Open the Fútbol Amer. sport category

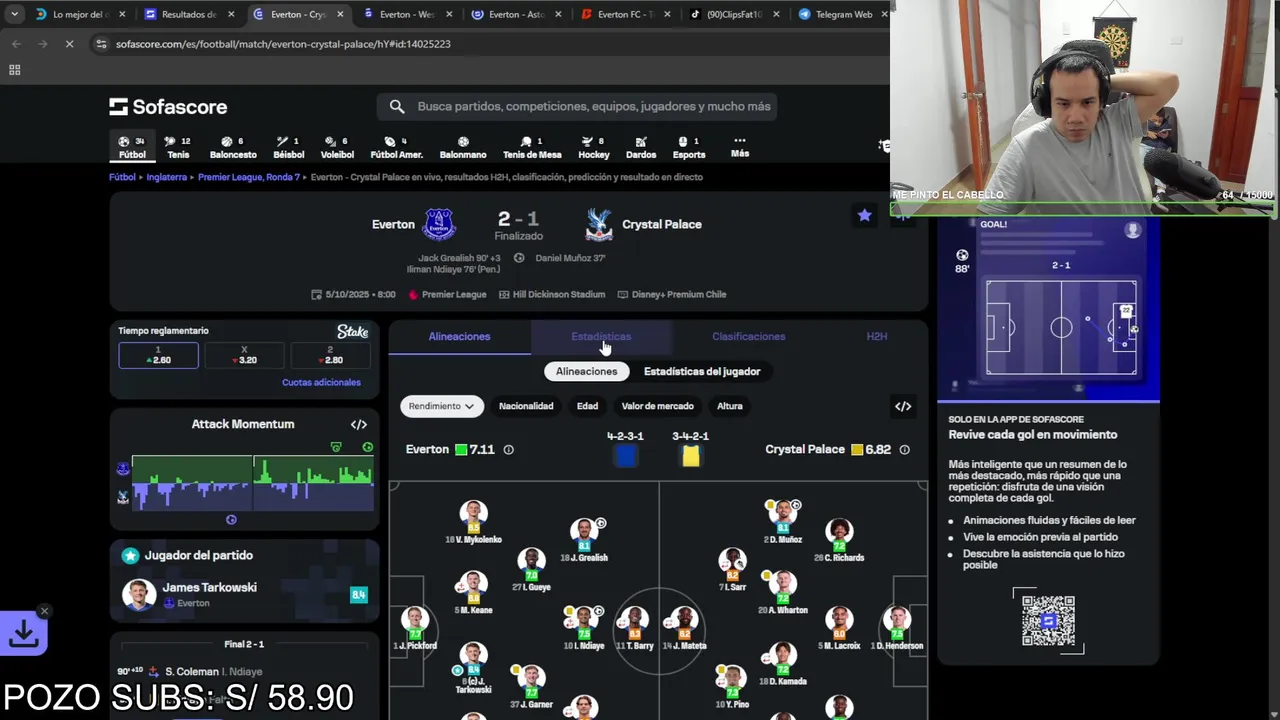(396, 147)
